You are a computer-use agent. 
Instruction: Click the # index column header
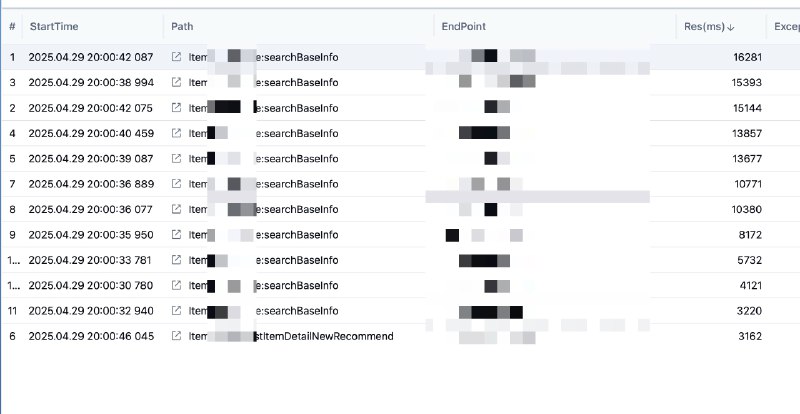point(12,27)
